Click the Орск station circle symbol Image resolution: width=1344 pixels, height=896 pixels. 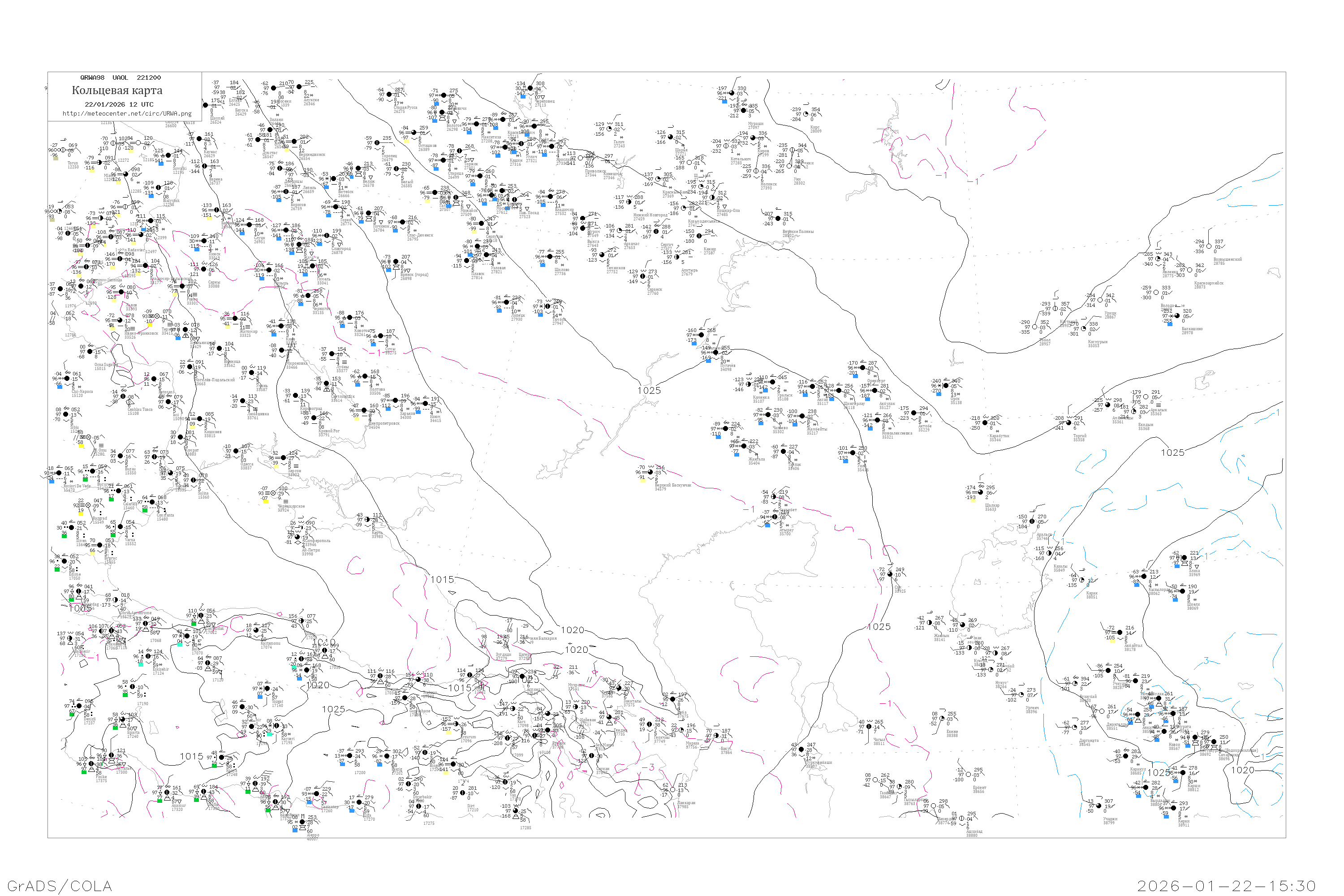click(946, 386)
